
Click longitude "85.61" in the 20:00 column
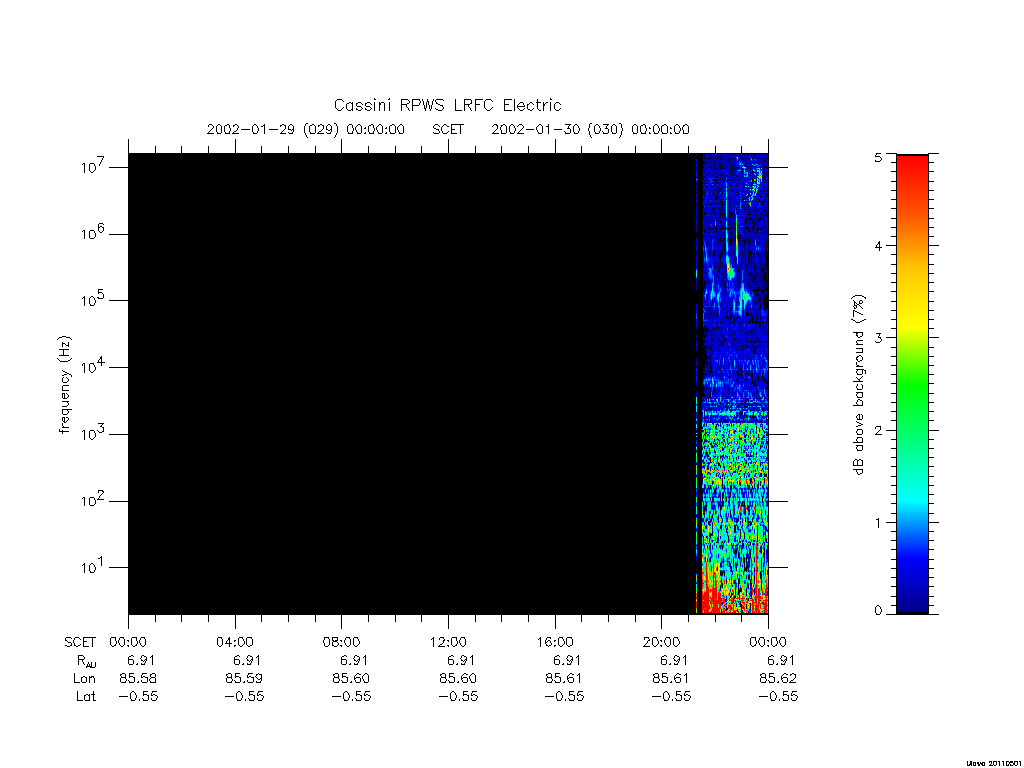pos(671,679)
